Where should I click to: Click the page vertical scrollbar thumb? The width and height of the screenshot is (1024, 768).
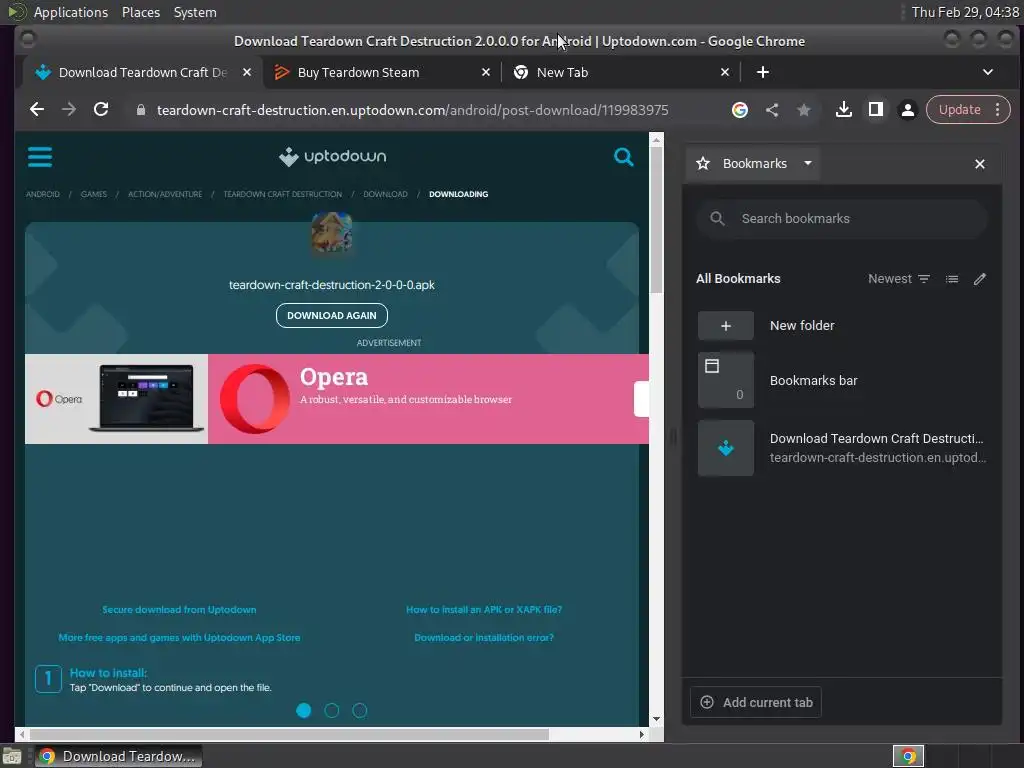coord(657,220)
